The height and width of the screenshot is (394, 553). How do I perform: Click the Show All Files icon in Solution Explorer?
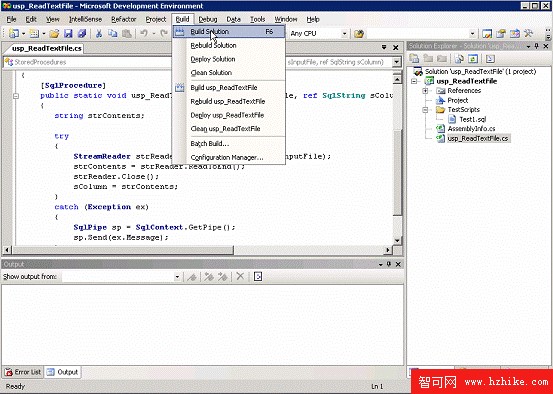(x=459, y=59)
